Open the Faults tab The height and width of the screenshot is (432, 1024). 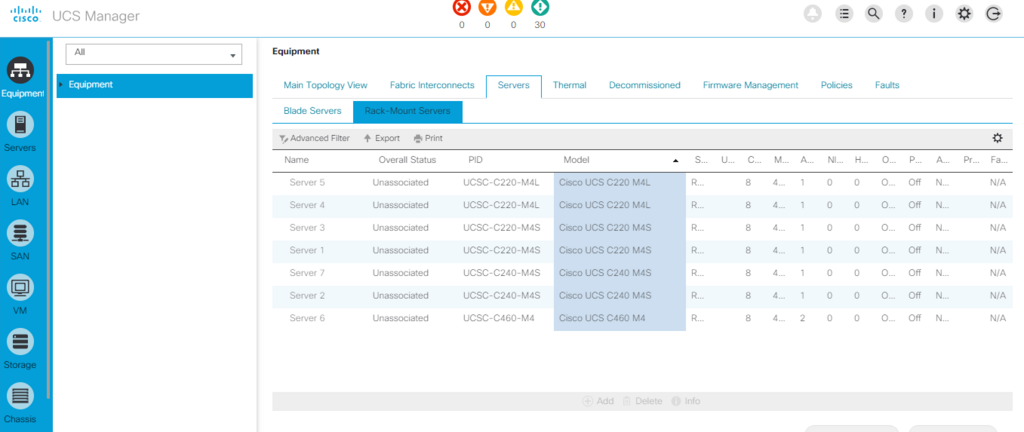[887, 85]
